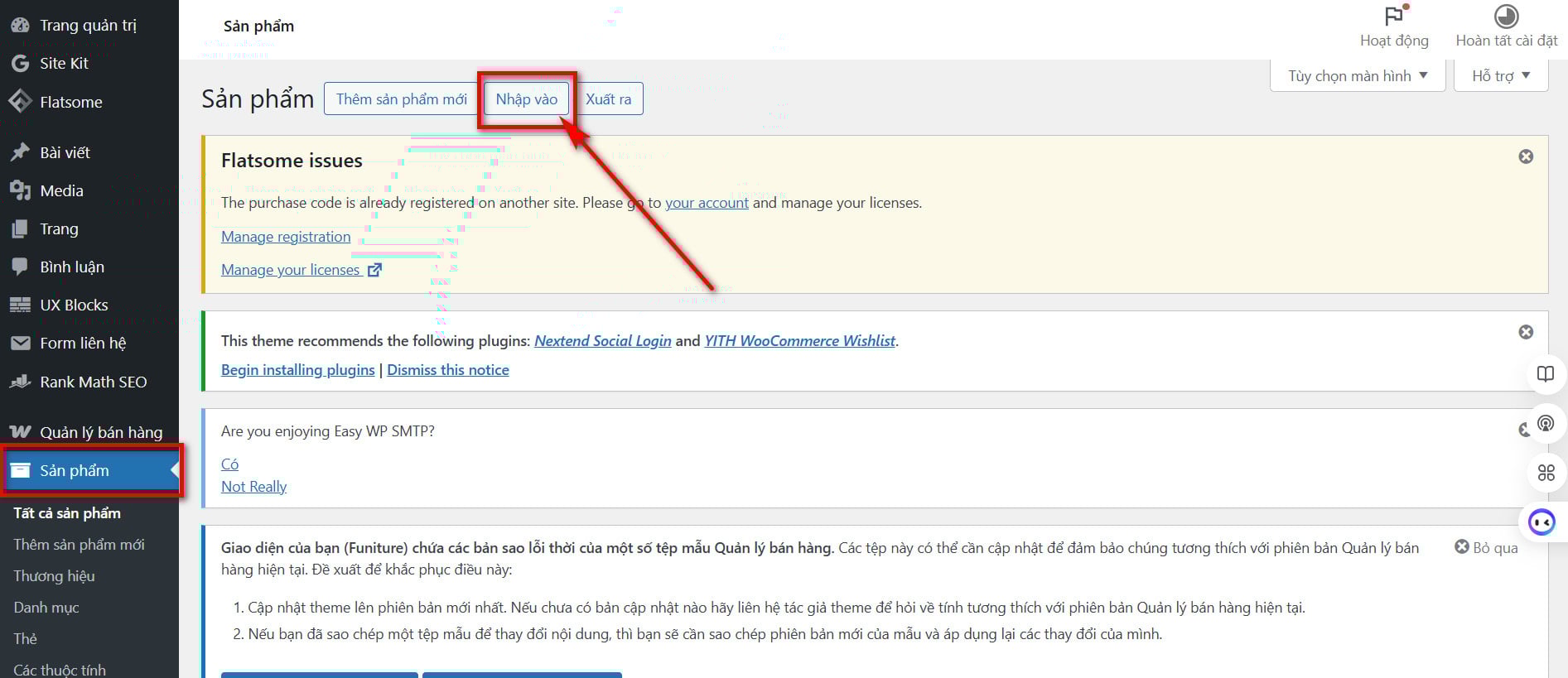Image resolution: width=1568 pixels, height=678 pixels.
Task: Click the Xuất ra export button
Action: [609, 99]
